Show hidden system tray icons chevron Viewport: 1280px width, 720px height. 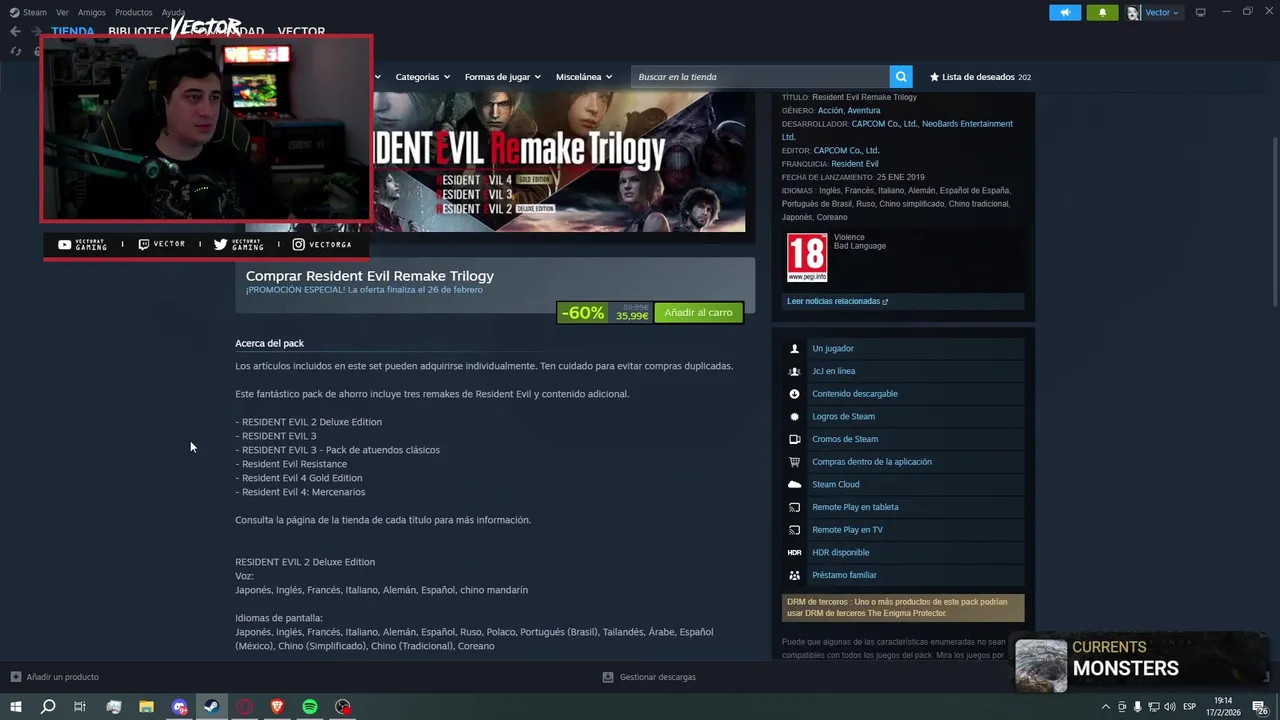pyautogui.click(x=1106, y=707)
